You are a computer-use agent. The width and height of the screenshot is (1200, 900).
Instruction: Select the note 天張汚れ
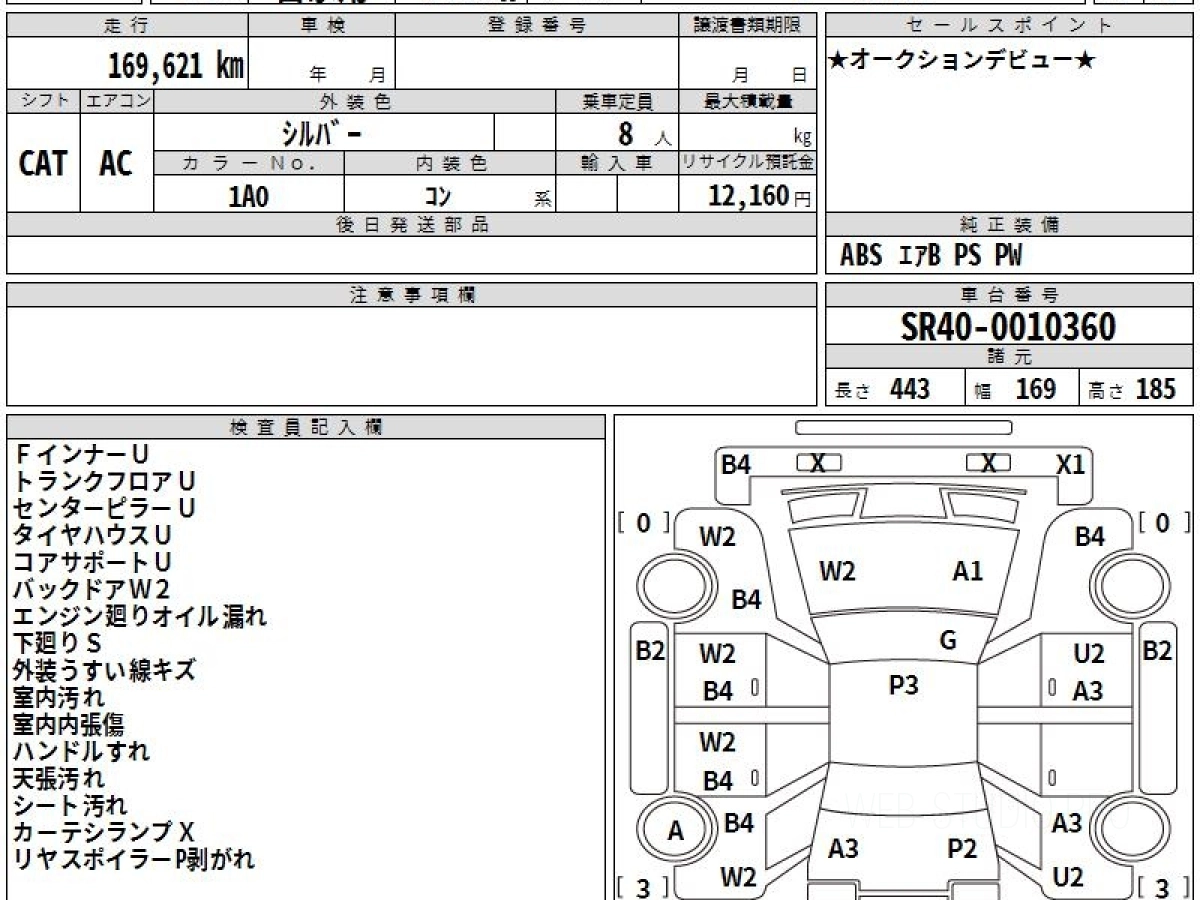coord(58,779)
